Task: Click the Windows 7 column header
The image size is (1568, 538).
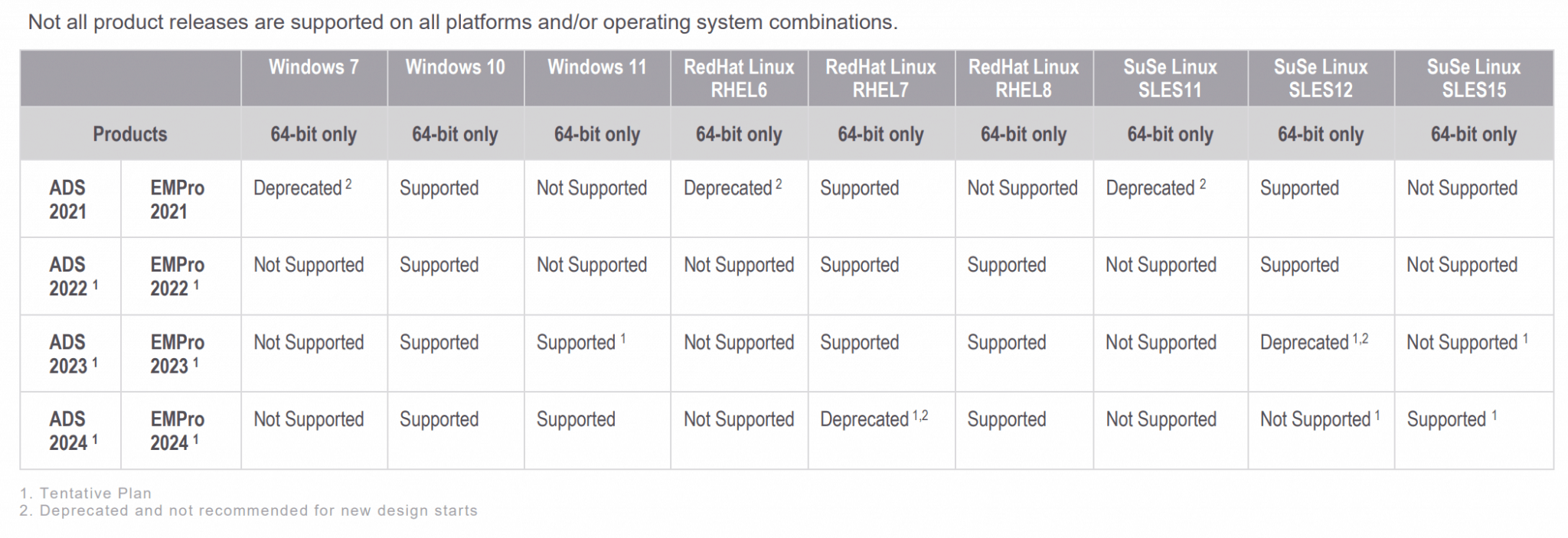Action: [314, 67]
